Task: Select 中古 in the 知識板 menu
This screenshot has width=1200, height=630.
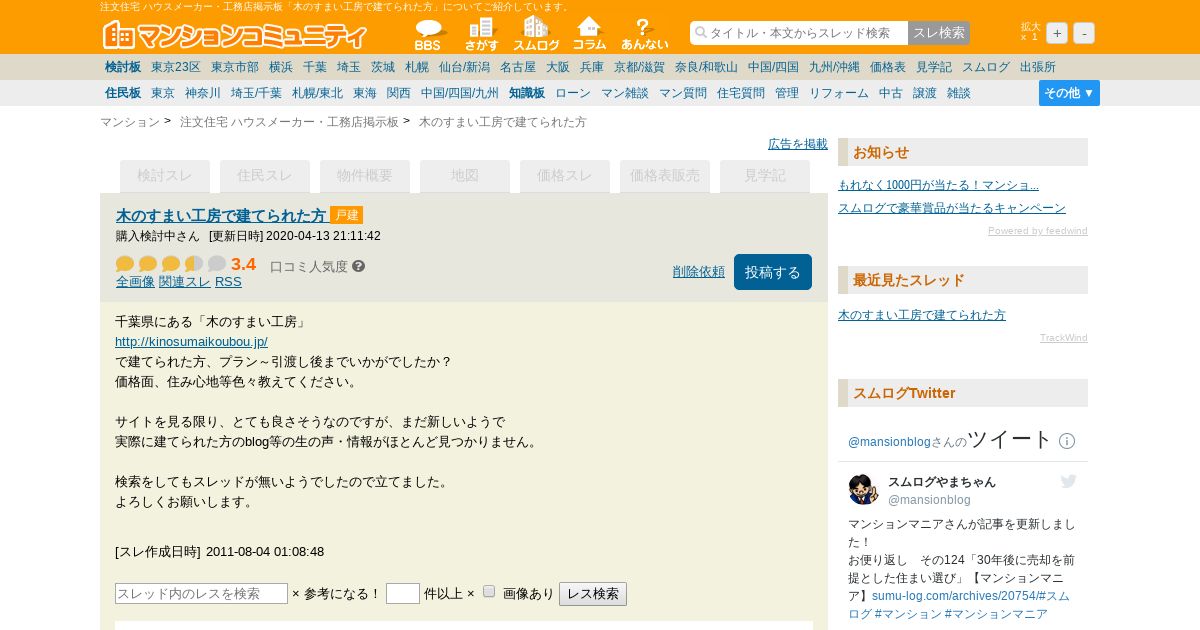Action: pyautogui.click(x=891, y=93)
